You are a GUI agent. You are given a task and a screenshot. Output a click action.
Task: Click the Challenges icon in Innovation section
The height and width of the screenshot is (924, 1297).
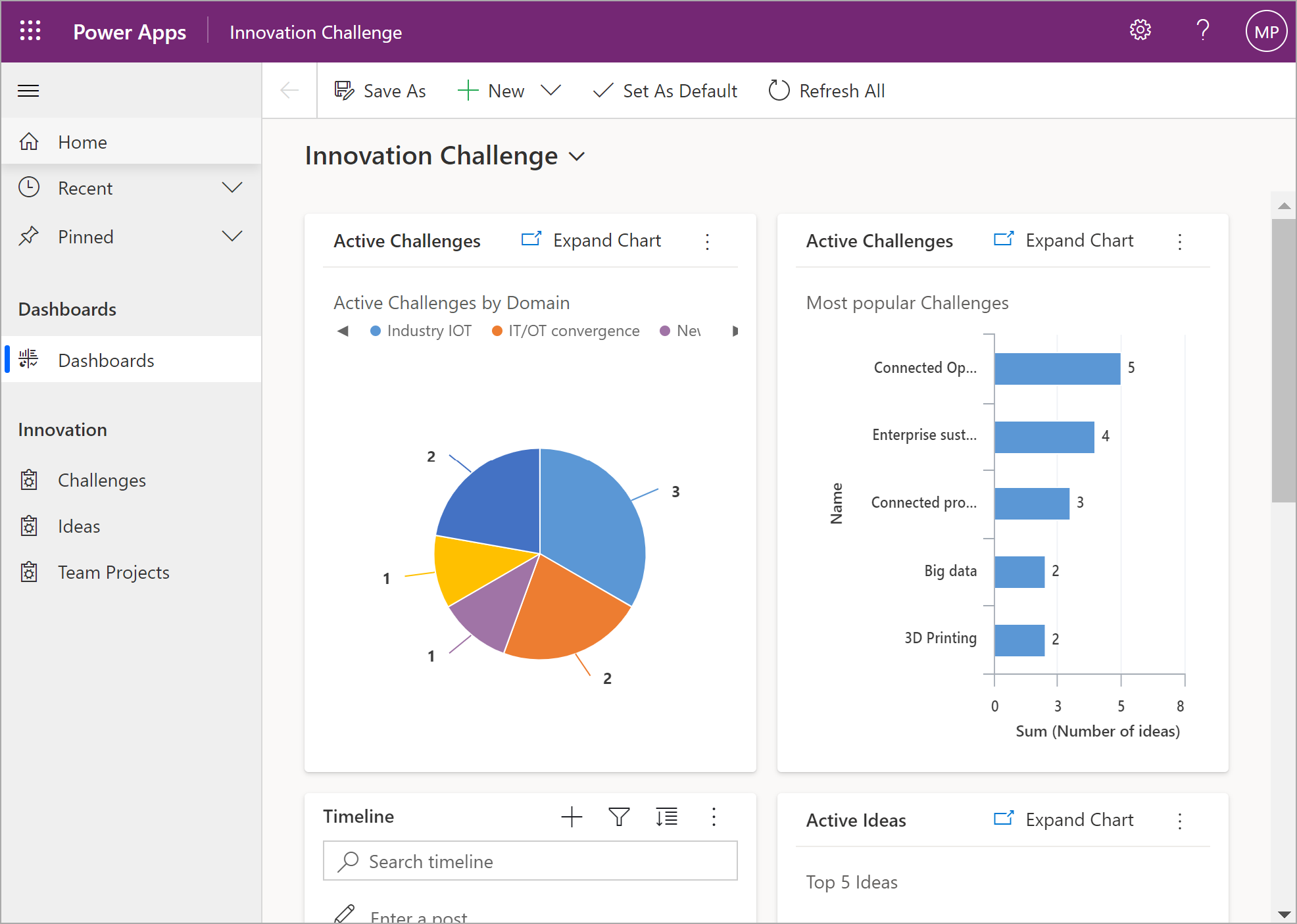[x=29, y=480]
